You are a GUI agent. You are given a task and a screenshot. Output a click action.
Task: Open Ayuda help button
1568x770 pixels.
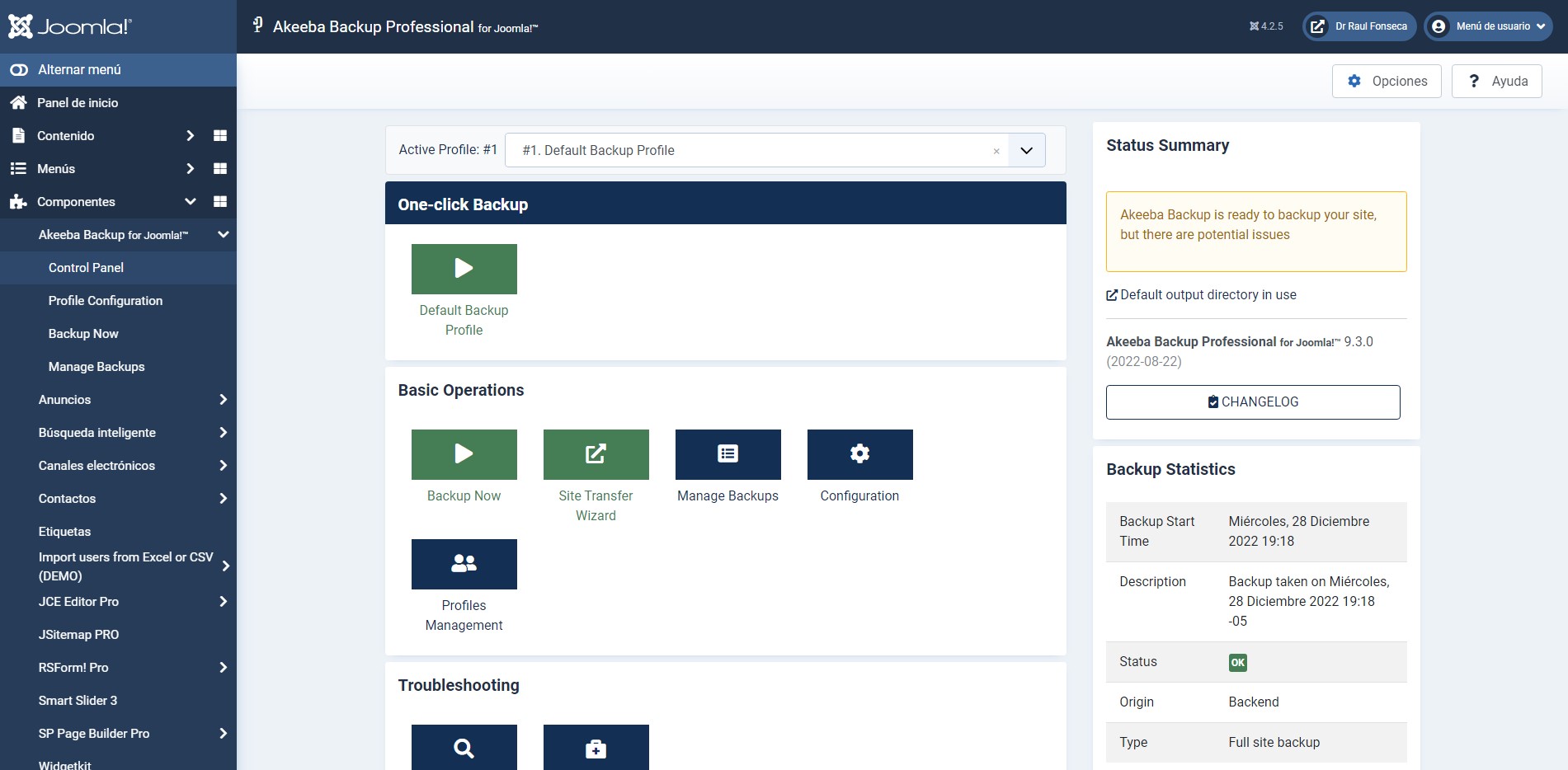[x=1496, y=81]
